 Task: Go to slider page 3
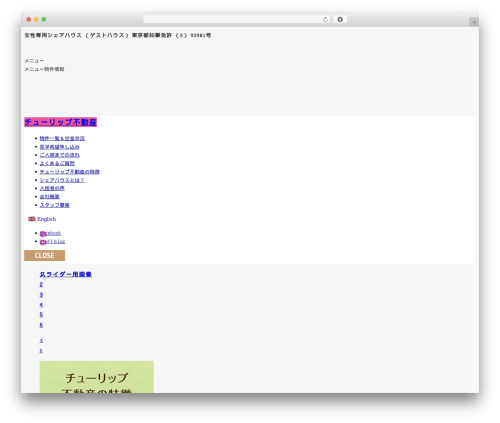(41, 295)
